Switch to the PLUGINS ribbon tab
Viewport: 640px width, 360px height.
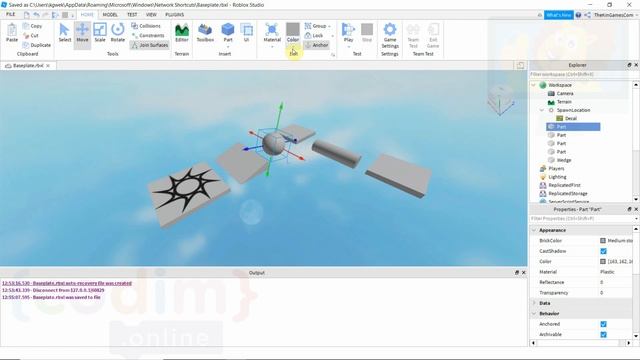[x=174, y=15]
